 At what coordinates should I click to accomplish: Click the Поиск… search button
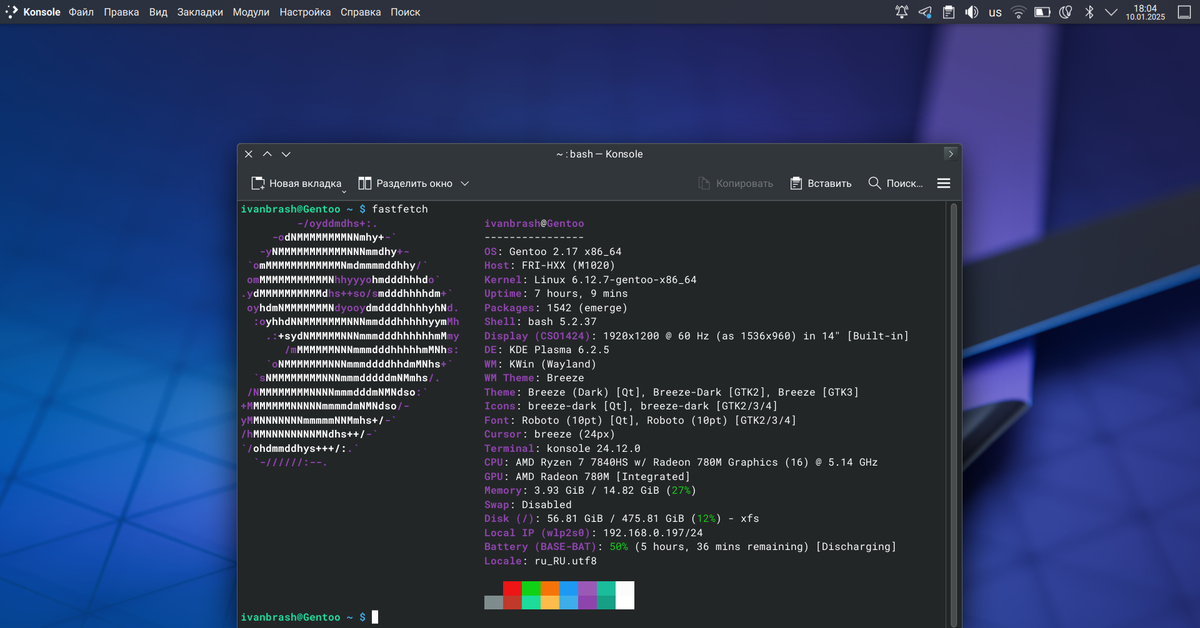point(895,183)
